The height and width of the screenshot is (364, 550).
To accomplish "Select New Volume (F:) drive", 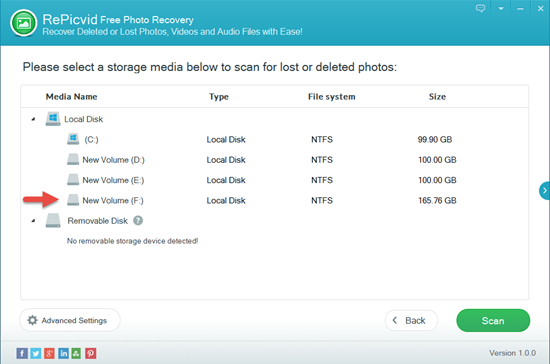I will [x=274, y=201].
